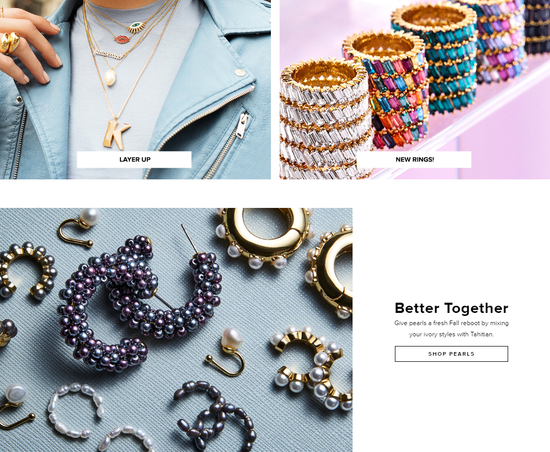550x452 pixels.
Task: Click the NEW RINGS! button
Action: [x=414, y=160]
